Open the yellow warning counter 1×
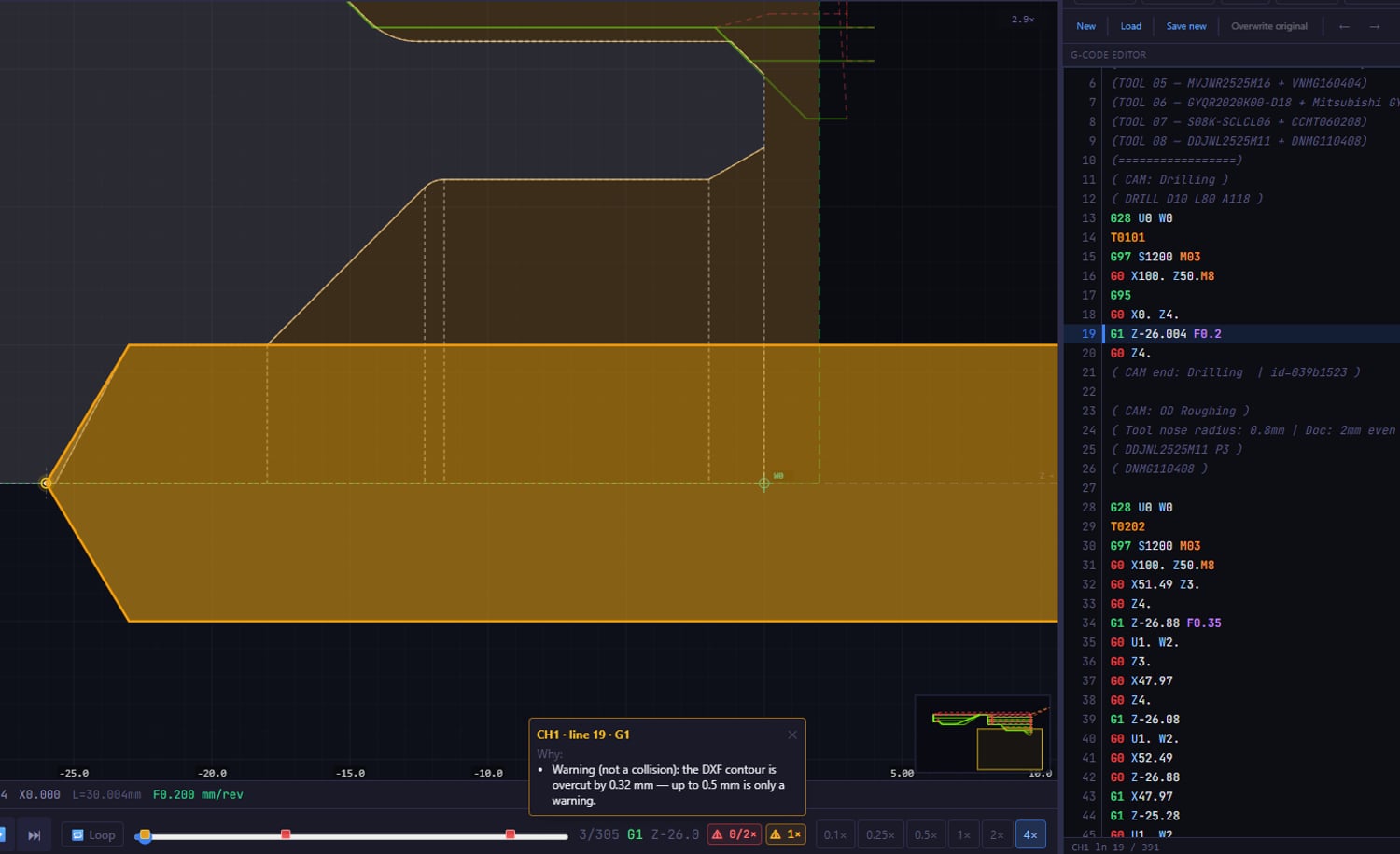Image resolution: width=1400 pixels, height=854 pixels. (x=786, y=834)
